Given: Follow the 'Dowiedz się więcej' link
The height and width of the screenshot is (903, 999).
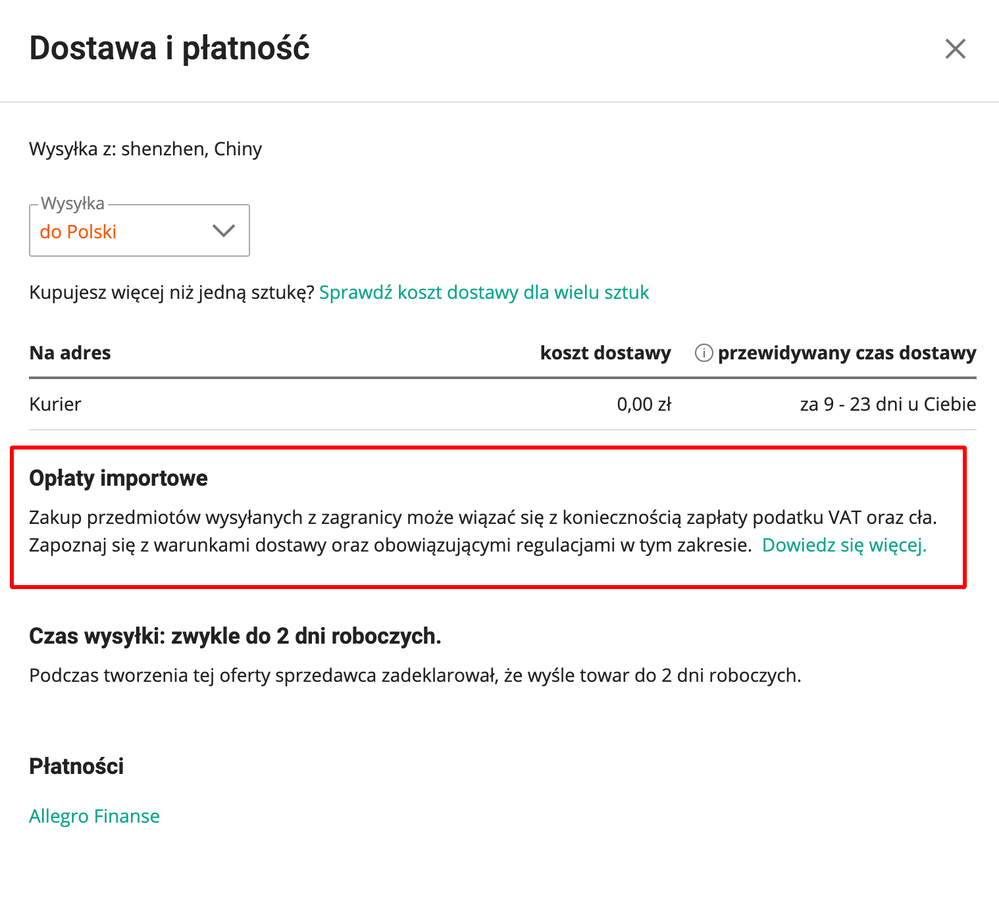Looking at the screenshot, I should 844,545.
